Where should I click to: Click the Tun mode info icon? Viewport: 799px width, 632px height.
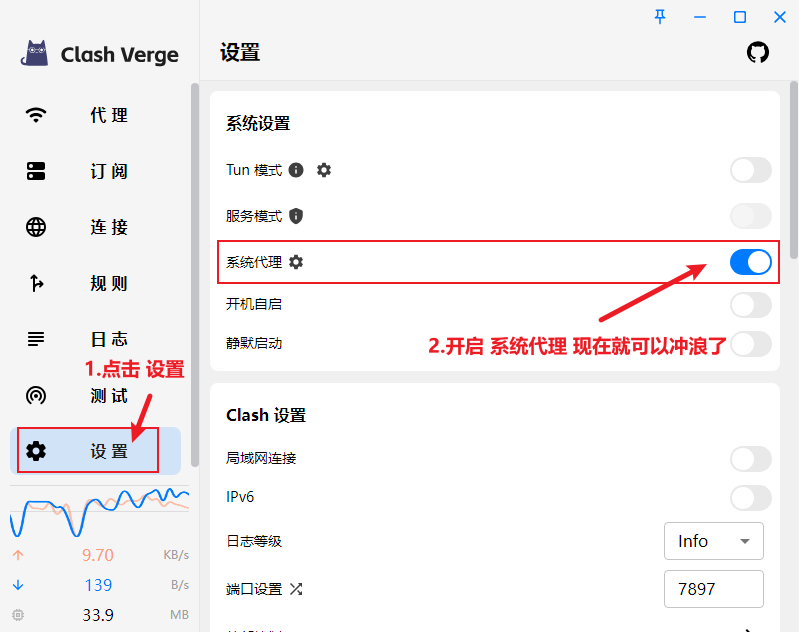296,170
